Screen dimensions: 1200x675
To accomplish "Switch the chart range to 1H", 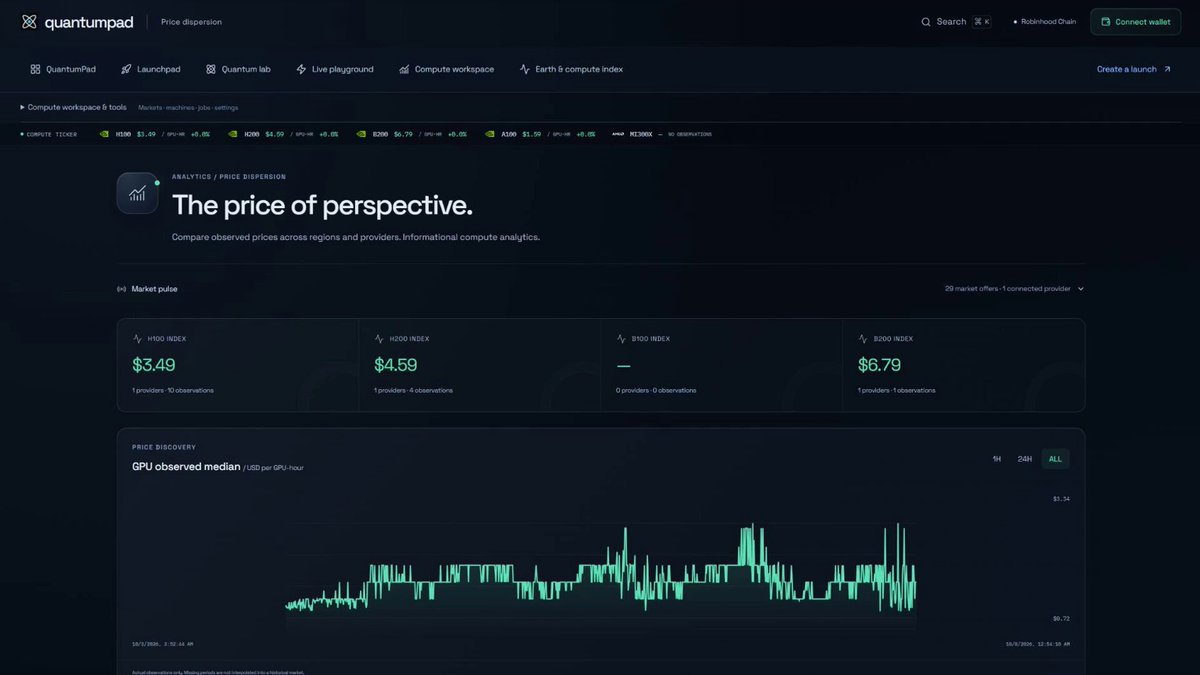I will [x=996, y=459].
